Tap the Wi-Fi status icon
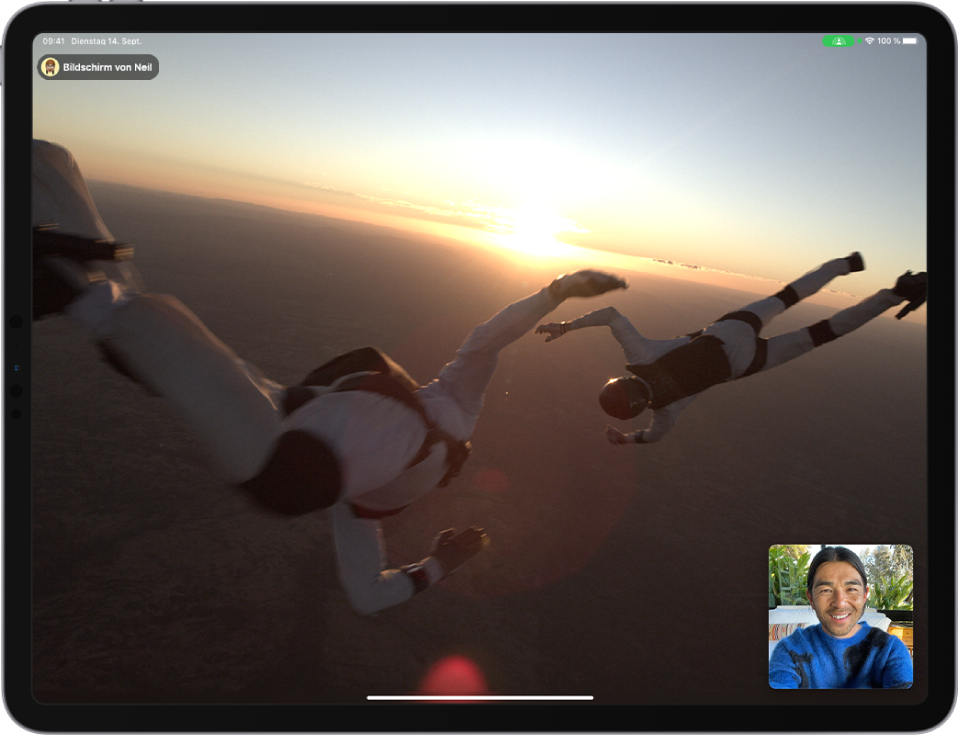 pos(869,41)
